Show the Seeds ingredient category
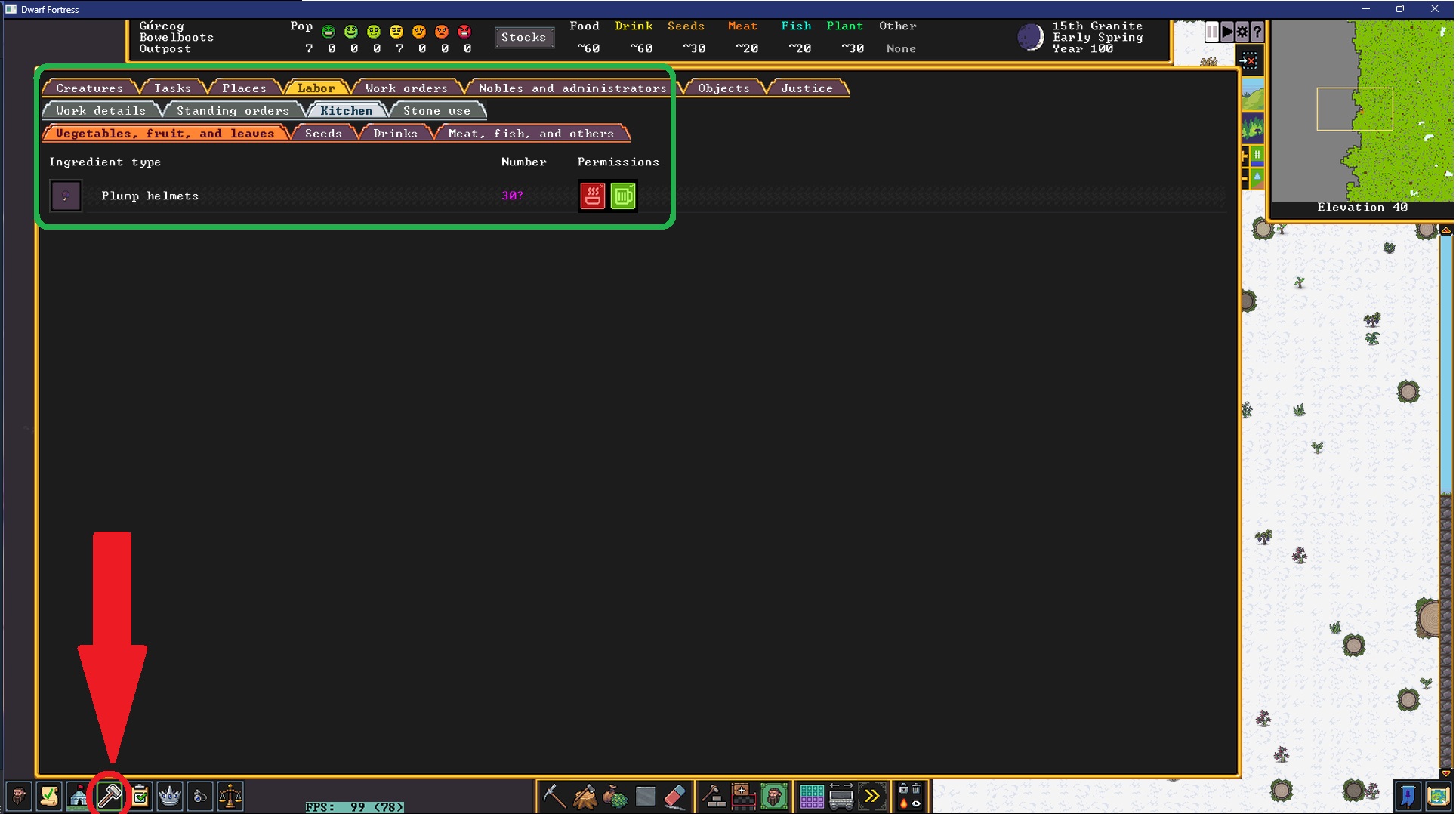Image resolution: width=1456 pixels, height=814 pixels. pos(323,133)
